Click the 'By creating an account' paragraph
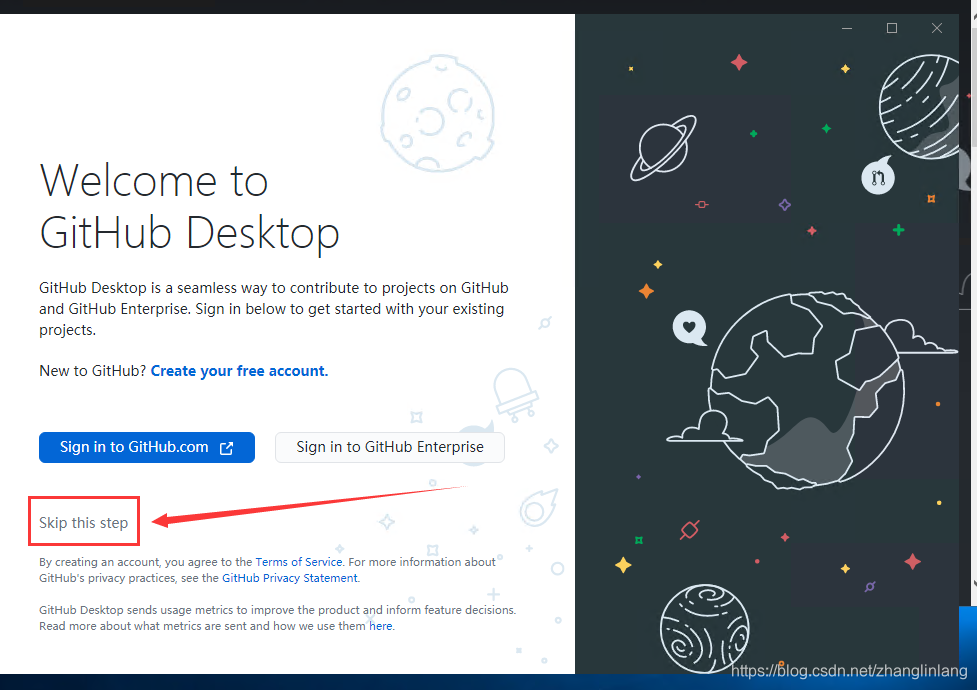The height and width of the screenshot is (690, 977). point(268,570)
